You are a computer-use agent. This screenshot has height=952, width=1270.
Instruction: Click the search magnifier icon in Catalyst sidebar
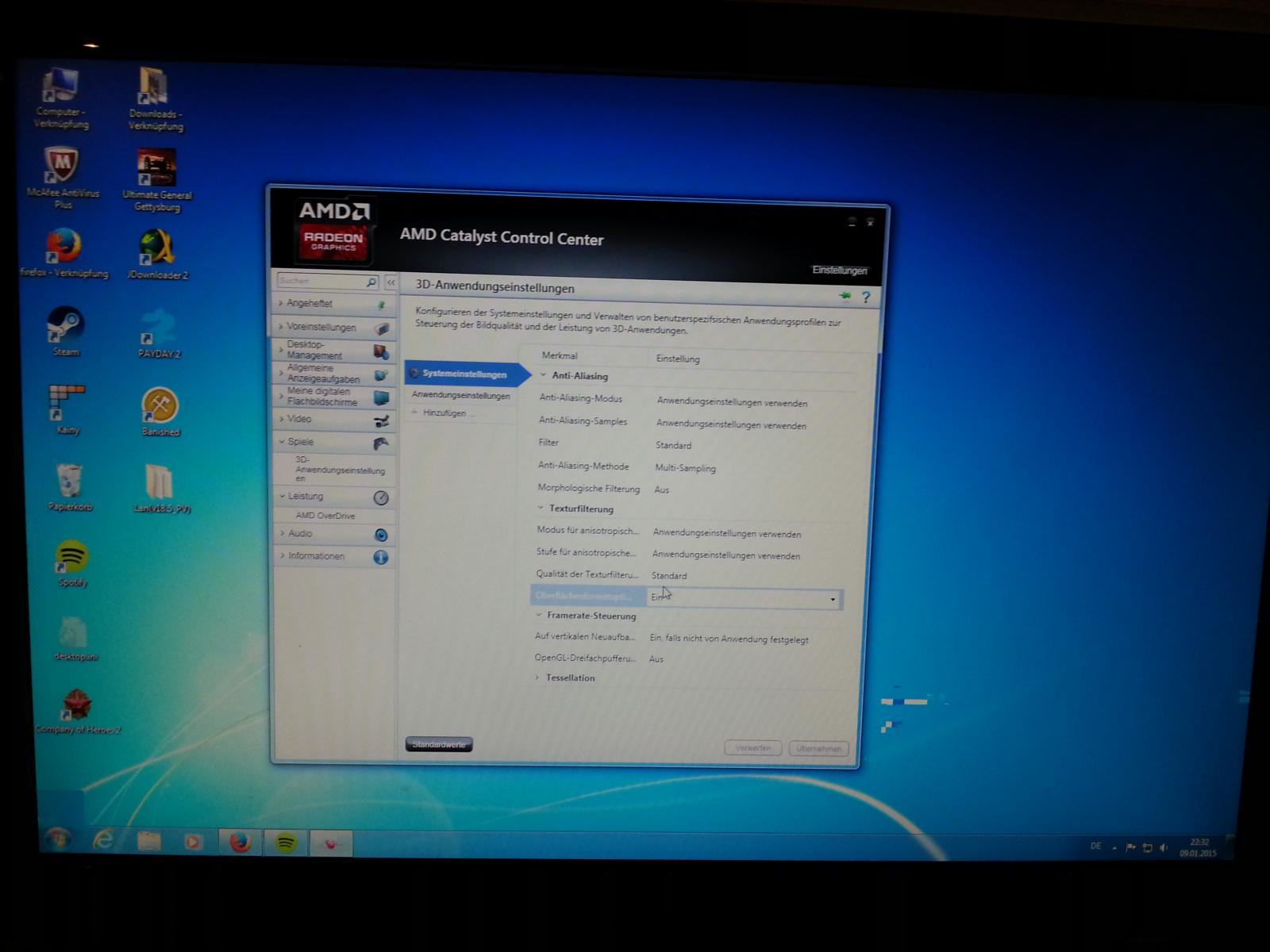pyautogui.click(x=371, y=282)
